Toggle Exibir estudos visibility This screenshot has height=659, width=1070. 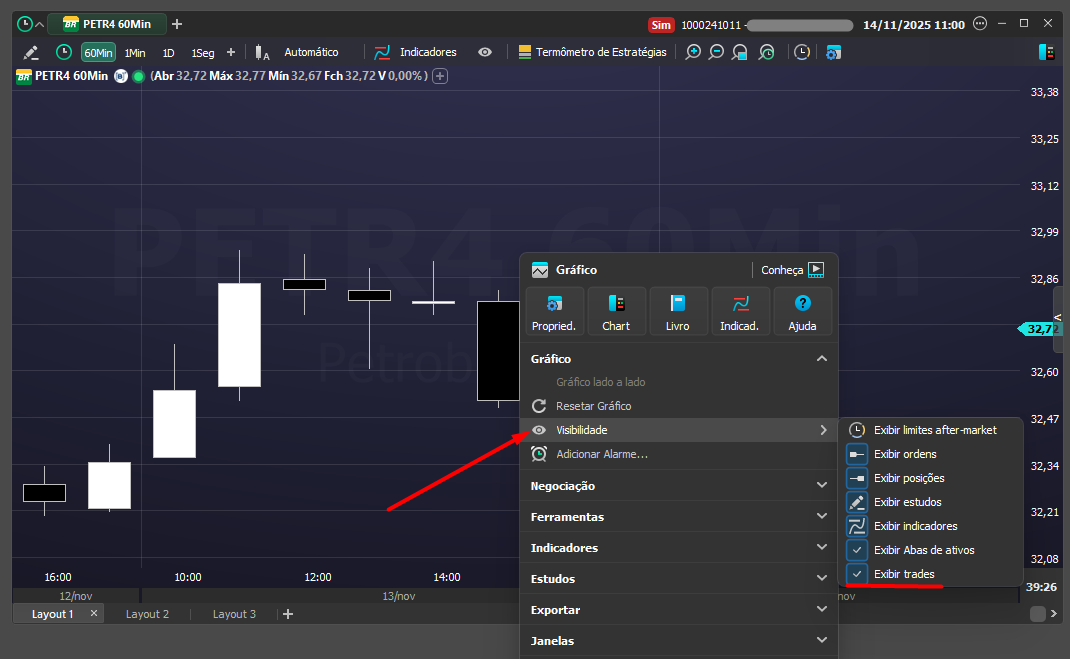(931, 502)
